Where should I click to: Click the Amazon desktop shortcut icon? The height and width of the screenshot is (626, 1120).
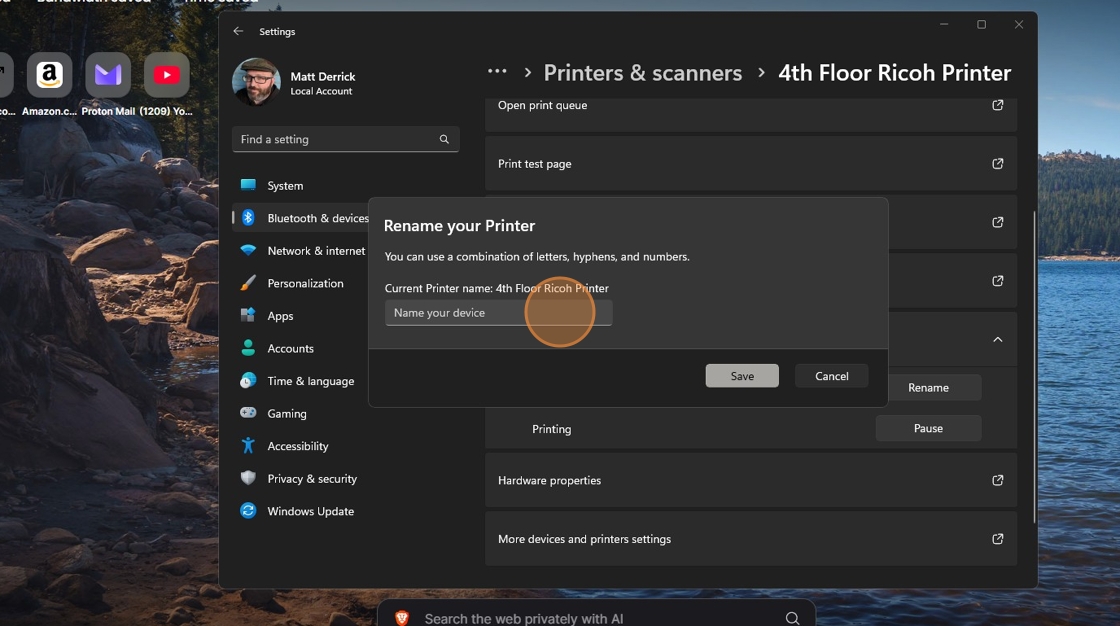coord(49,75)
